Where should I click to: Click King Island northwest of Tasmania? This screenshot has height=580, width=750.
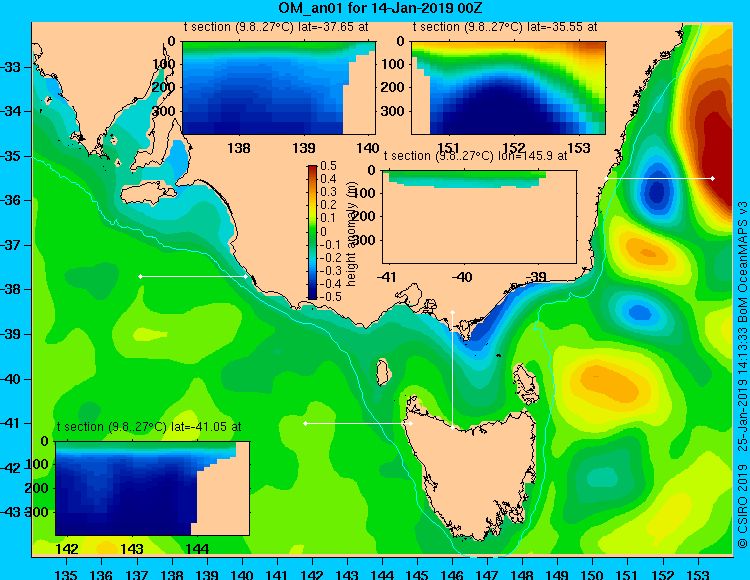coord(382,372)
